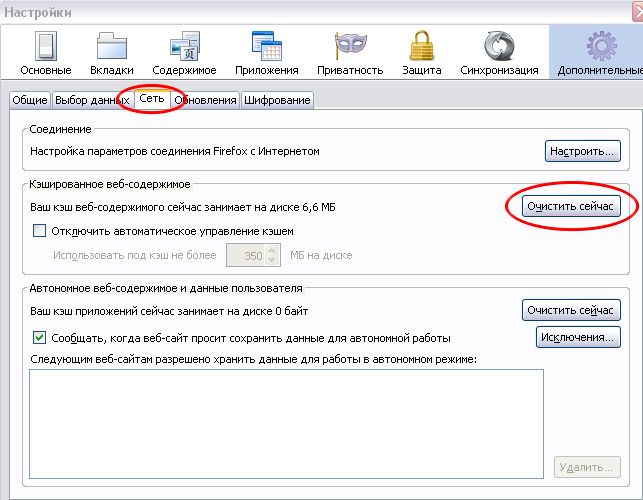The height and width of the screenshot is (500, 643).
Task: Select the Сеть tab
Action: coord(152,99)
